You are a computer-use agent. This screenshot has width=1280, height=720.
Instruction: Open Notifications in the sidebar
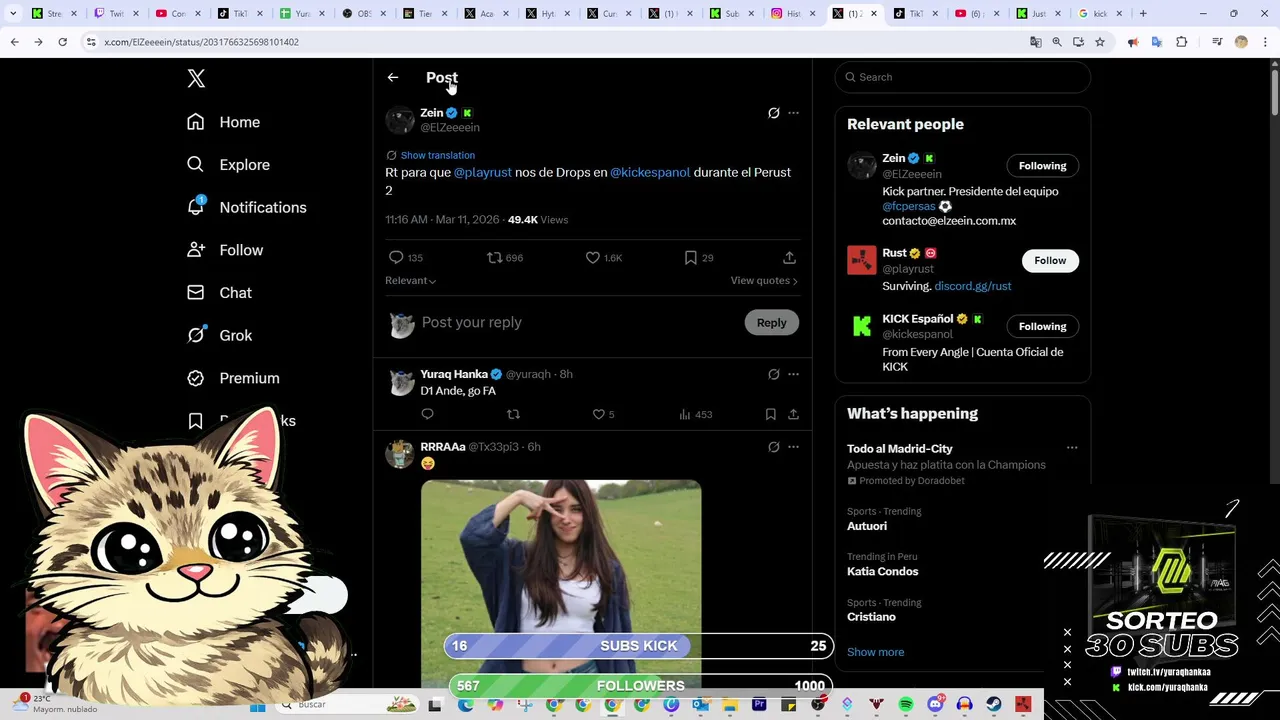[247, 207]
